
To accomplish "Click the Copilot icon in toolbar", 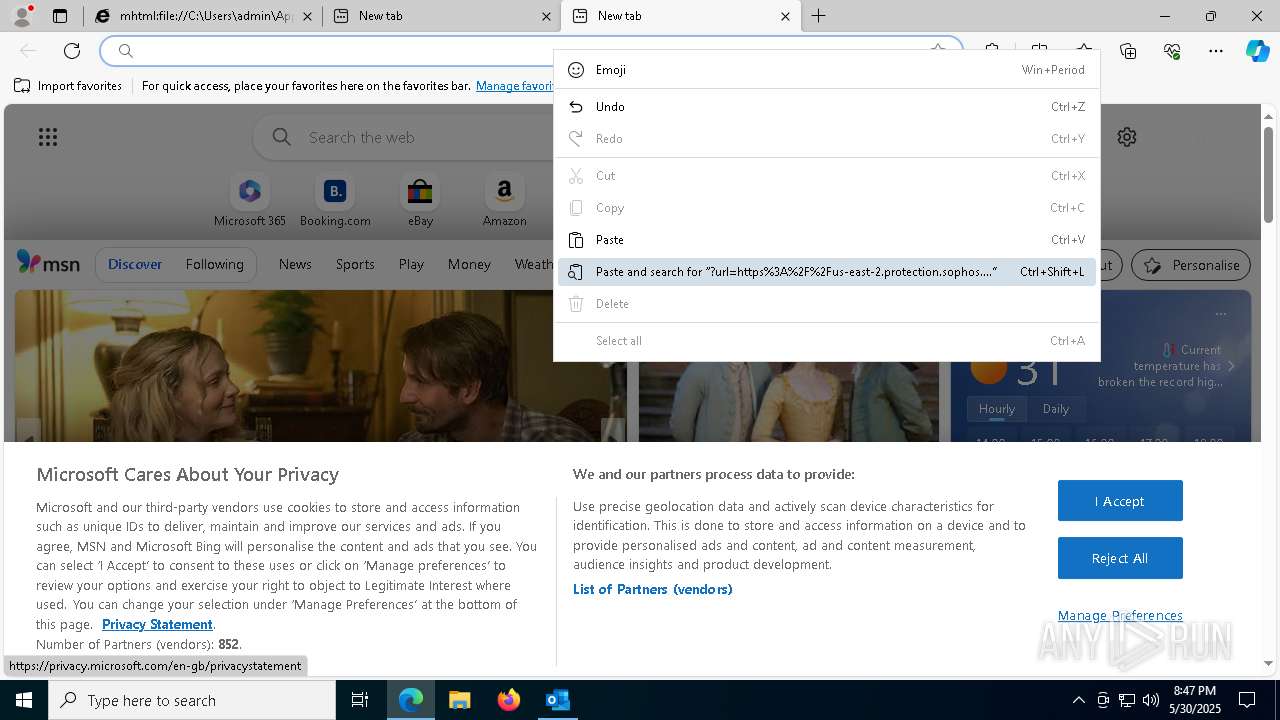I will (x=1257, y=51).
